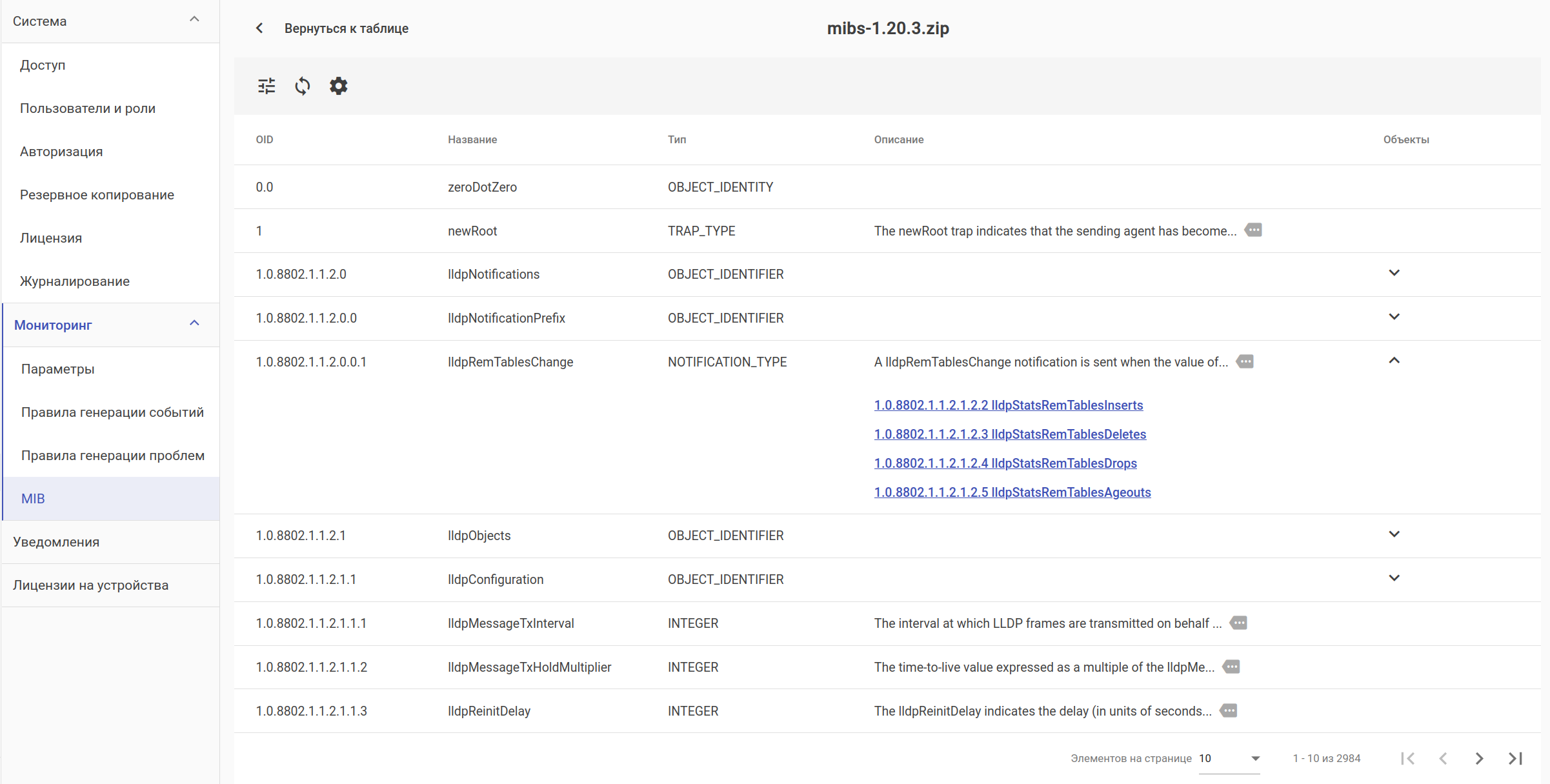The height and width of the screenshot is (784, 1550).
Task: Collapse the Мониторинг sidebar section
Action: (x=194, y=324)
